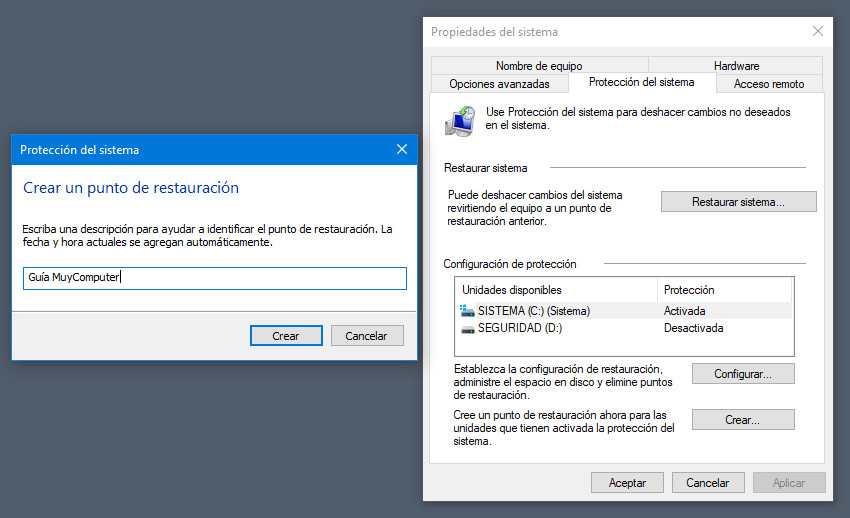Click the Desactivada status for SEGURIDAD drive
The image size is (850, 518).
tap(693, 328)
